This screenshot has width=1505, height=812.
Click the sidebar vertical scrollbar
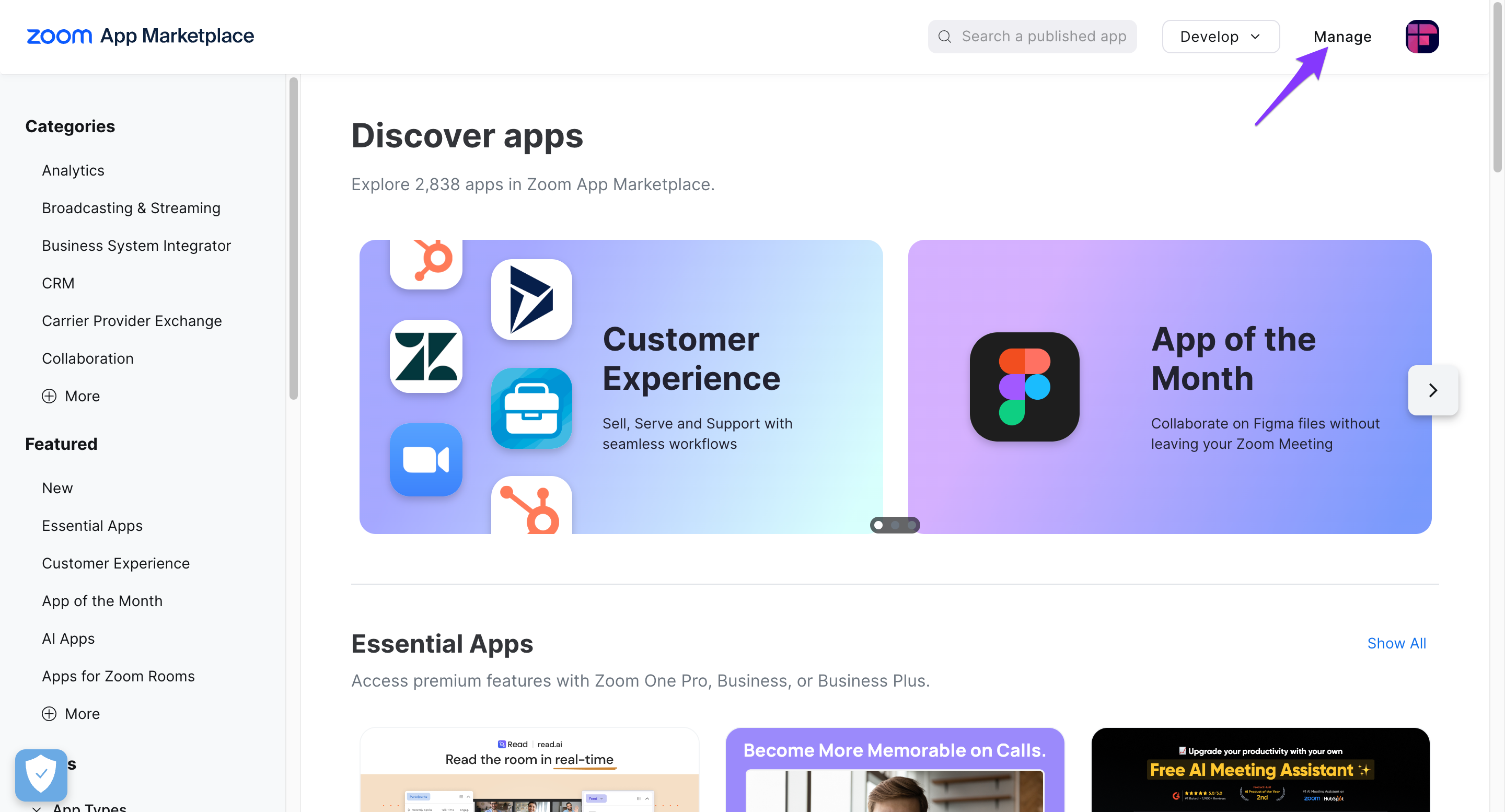pyautogui.click(x=293, y=238)
